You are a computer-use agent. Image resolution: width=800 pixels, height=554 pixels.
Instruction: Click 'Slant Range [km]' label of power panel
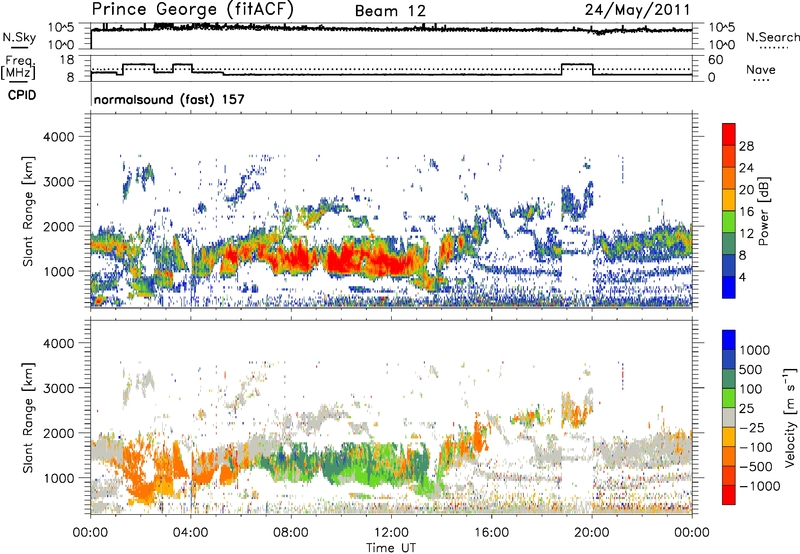(29, 211)
